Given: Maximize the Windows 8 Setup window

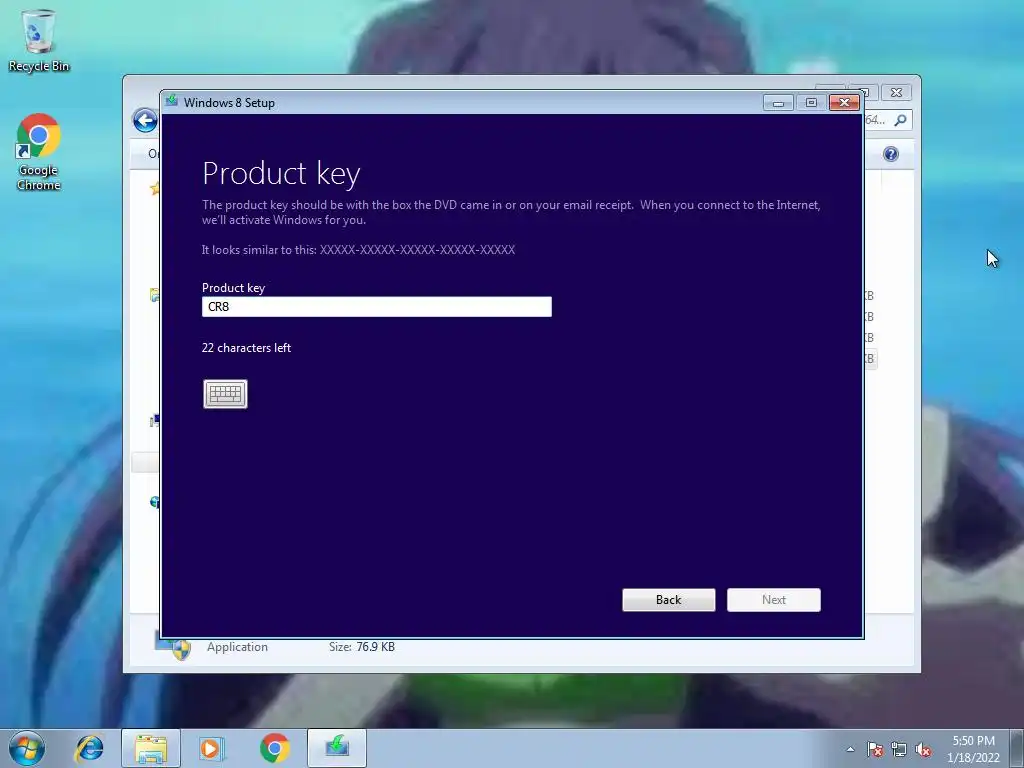Looking at the screenshot, I should click(x=811, y=103).
